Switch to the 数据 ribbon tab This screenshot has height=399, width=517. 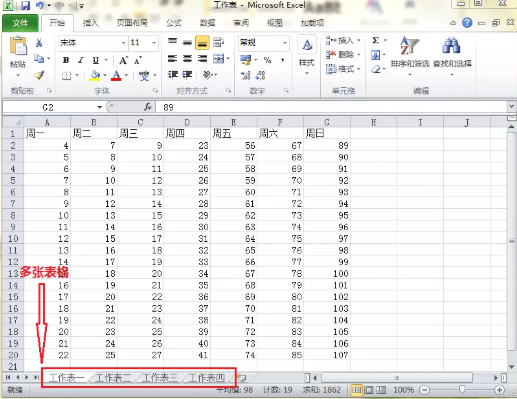[x=207, y=23]
